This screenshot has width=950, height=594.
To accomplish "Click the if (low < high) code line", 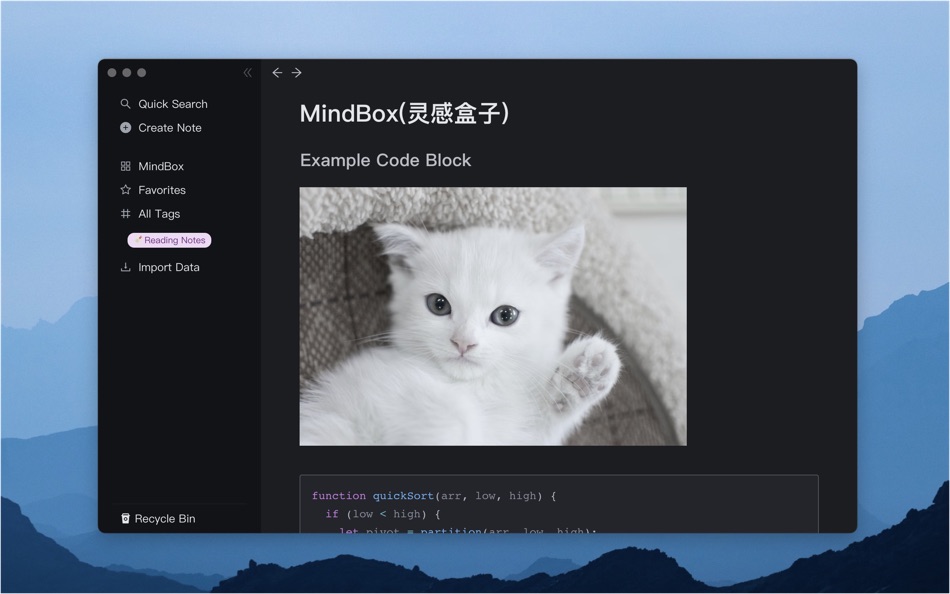I will click(x=383, y=514).
